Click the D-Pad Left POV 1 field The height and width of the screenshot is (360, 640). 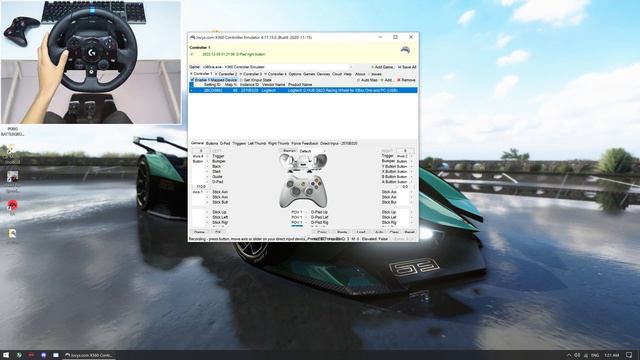pyautogui.click(x=299, y=218)
